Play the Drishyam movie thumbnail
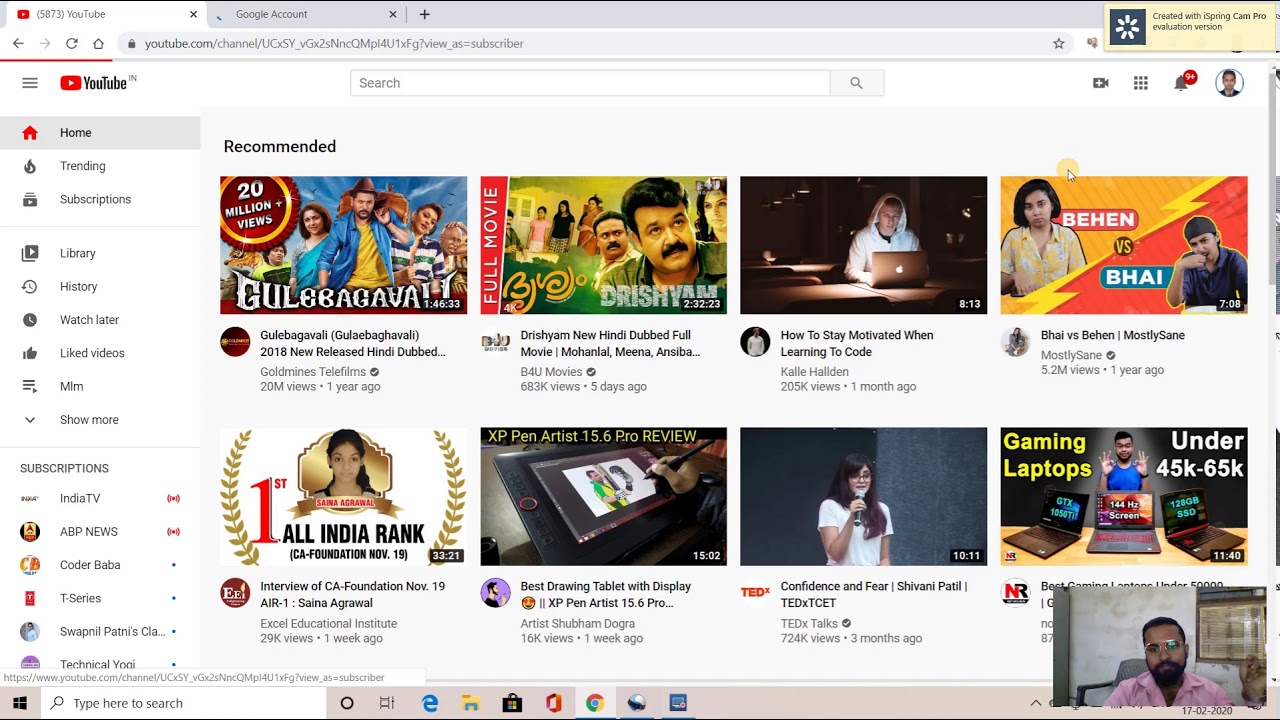1280x720 pixels. coord(603,245)
